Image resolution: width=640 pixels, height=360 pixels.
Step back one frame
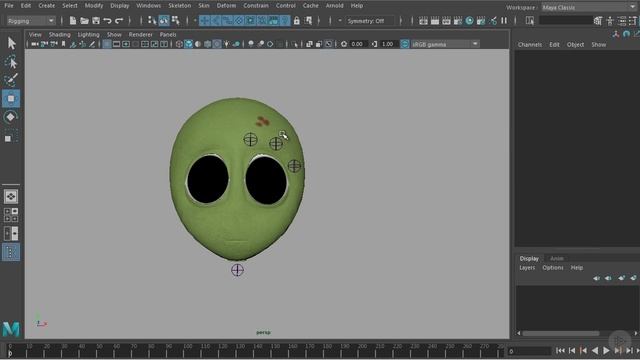click(572, 351)
